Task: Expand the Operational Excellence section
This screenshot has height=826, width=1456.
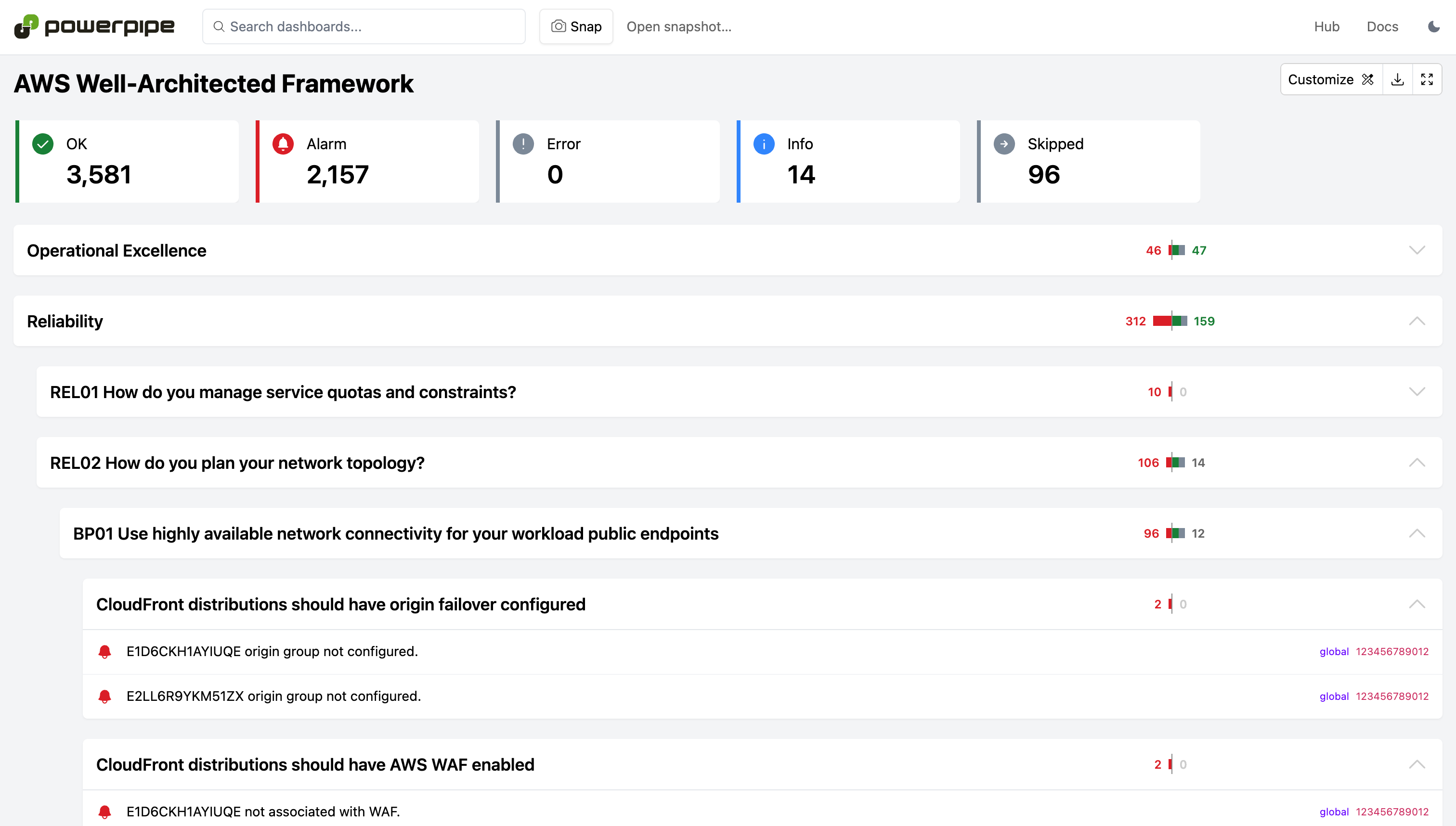Action: (x=1417, y=250)
